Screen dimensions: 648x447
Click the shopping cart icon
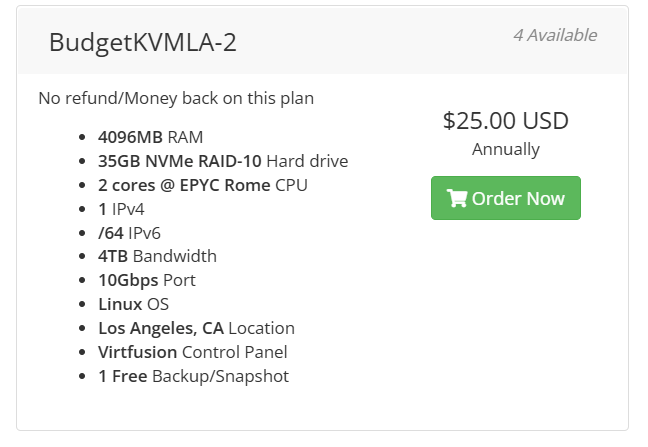(457, 198)
